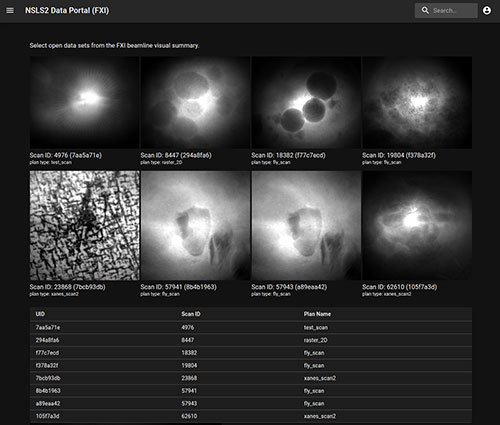This screenshot has height=425, width=500.
Task: Sort table by Scan ID column header
Action: 191,314
